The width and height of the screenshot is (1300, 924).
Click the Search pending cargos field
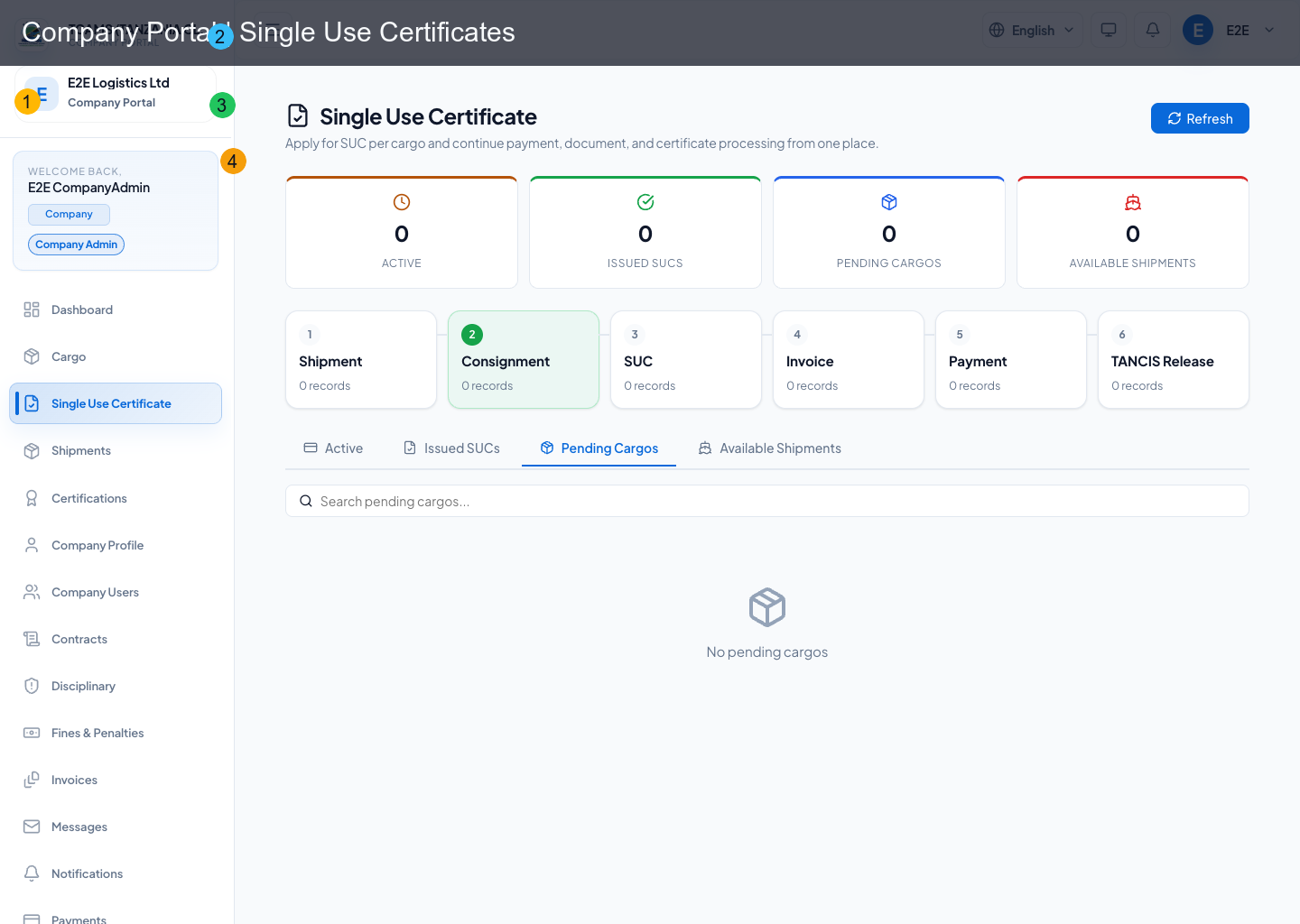pyautogui.click(x=767, y=501)
